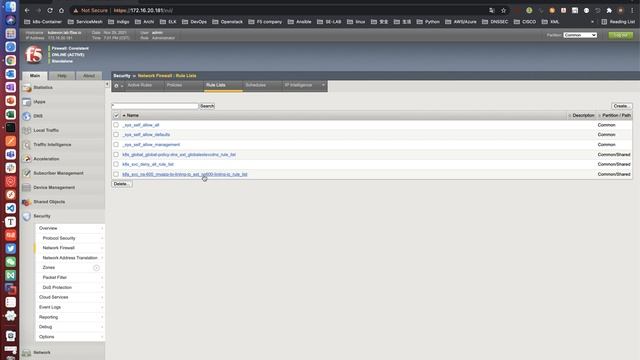
Task: Check the box for k8s_svc_deny_all_rule_list
Action: [116, 164]
